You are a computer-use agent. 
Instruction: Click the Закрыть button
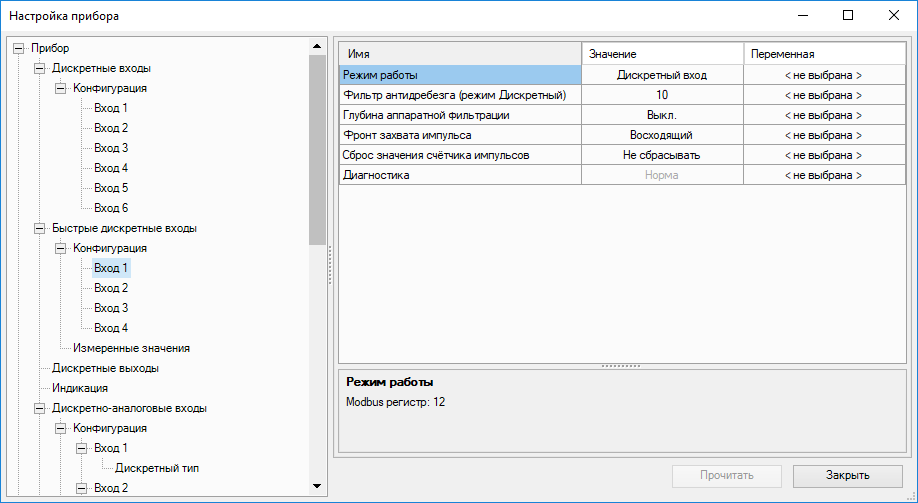[847, 475]
